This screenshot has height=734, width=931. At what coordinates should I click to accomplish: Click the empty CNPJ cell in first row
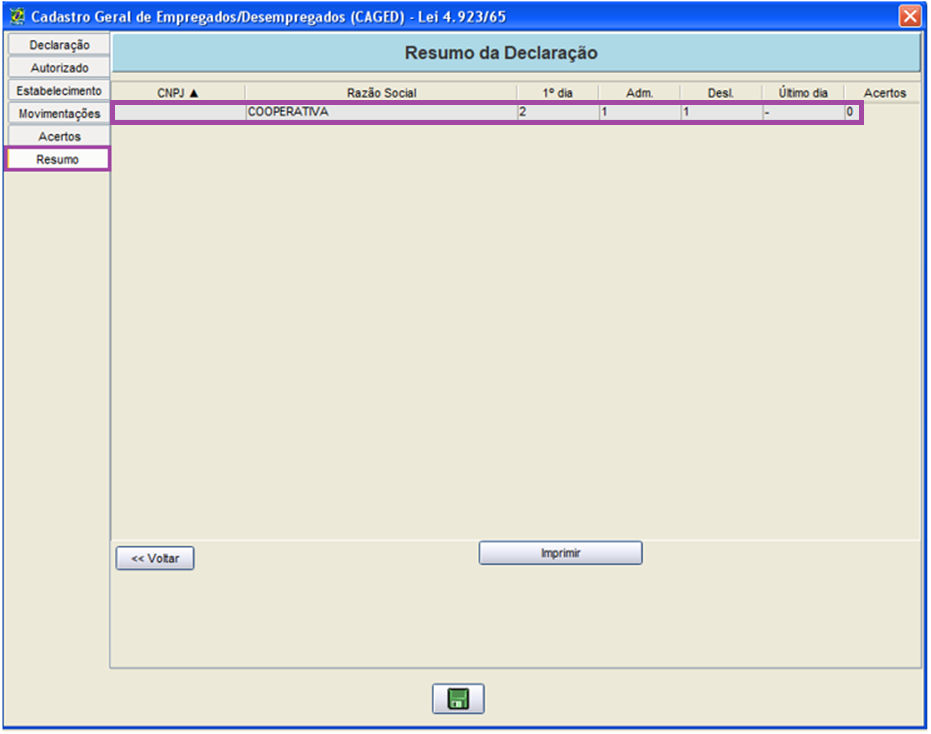(x=178, y=113)
